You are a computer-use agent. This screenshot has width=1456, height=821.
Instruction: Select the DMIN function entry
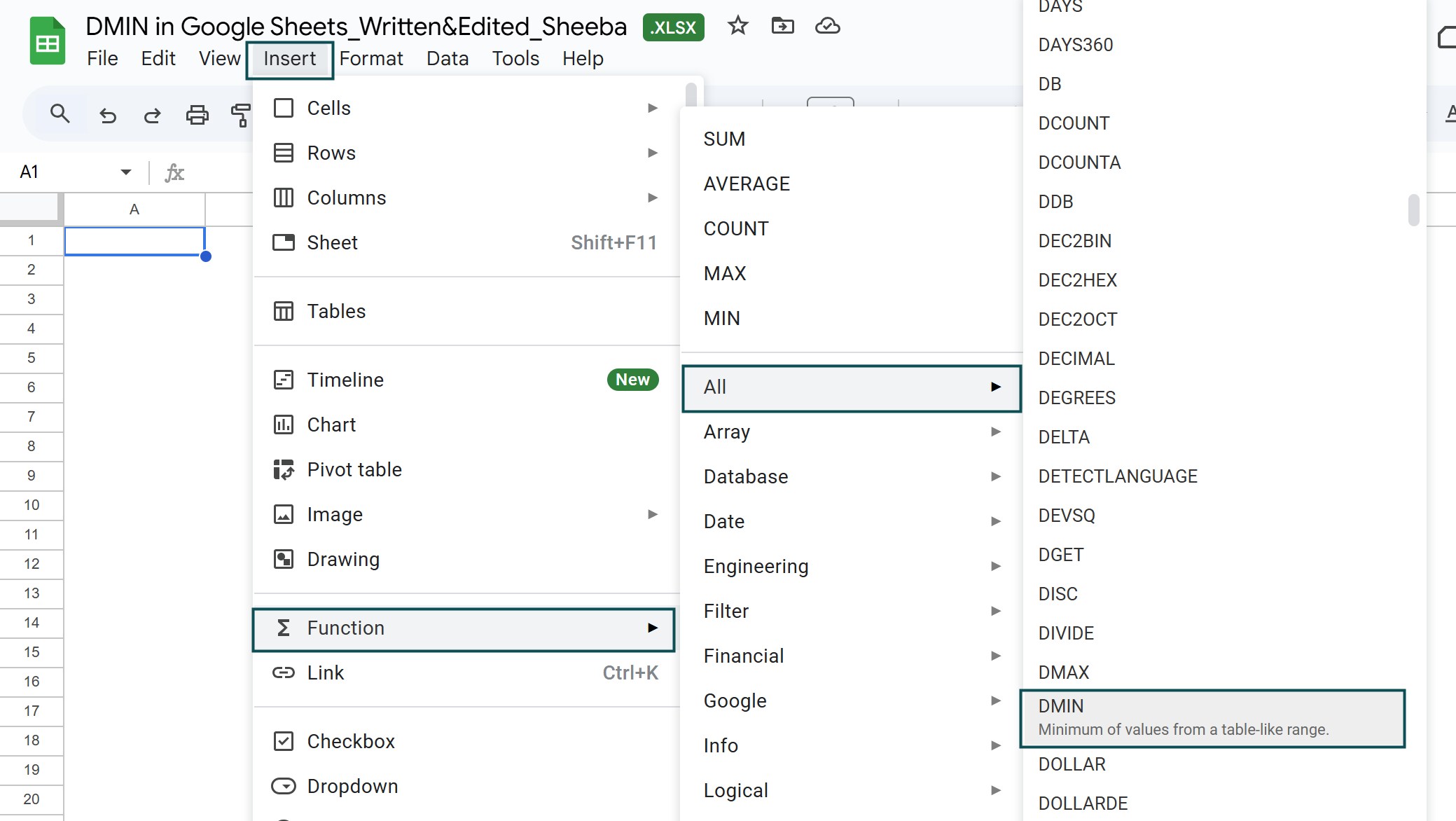coord(1213,719)
